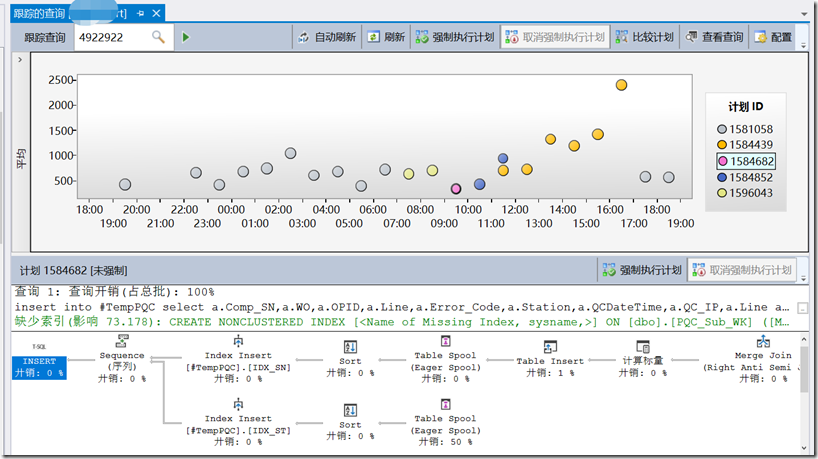Screen dimensions: 818x459
Task: Click the last gray point near 18:30
Action: pos(669,177)
